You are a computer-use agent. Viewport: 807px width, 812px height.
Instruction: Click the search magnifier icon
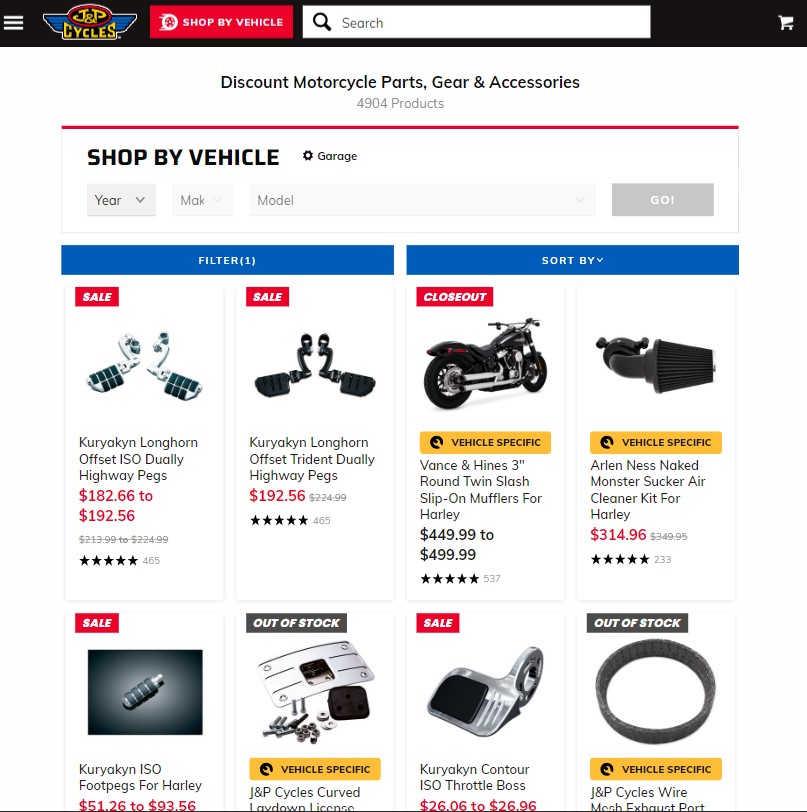pyautogui.click(x=322, y=22)
